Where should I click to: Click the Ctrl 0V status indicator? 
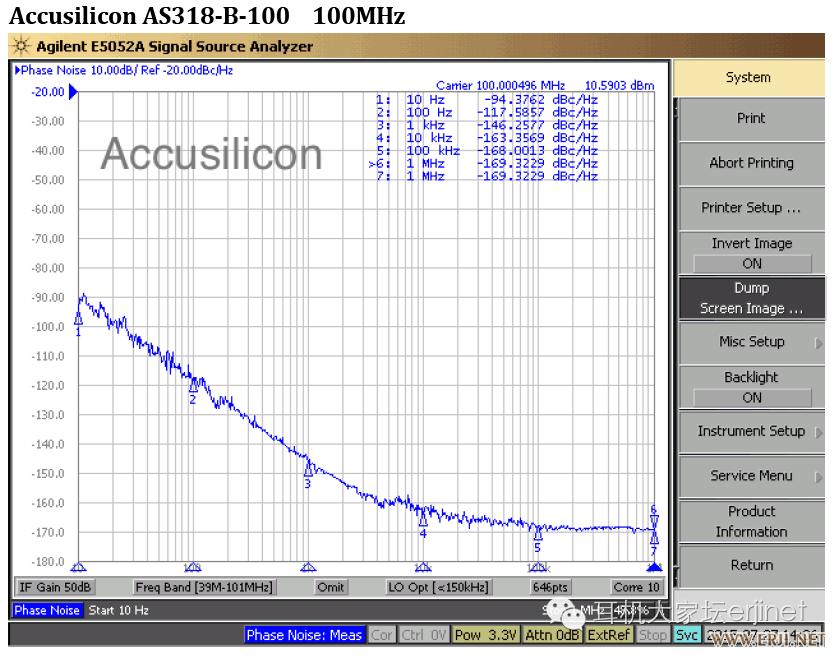(424, 635)
